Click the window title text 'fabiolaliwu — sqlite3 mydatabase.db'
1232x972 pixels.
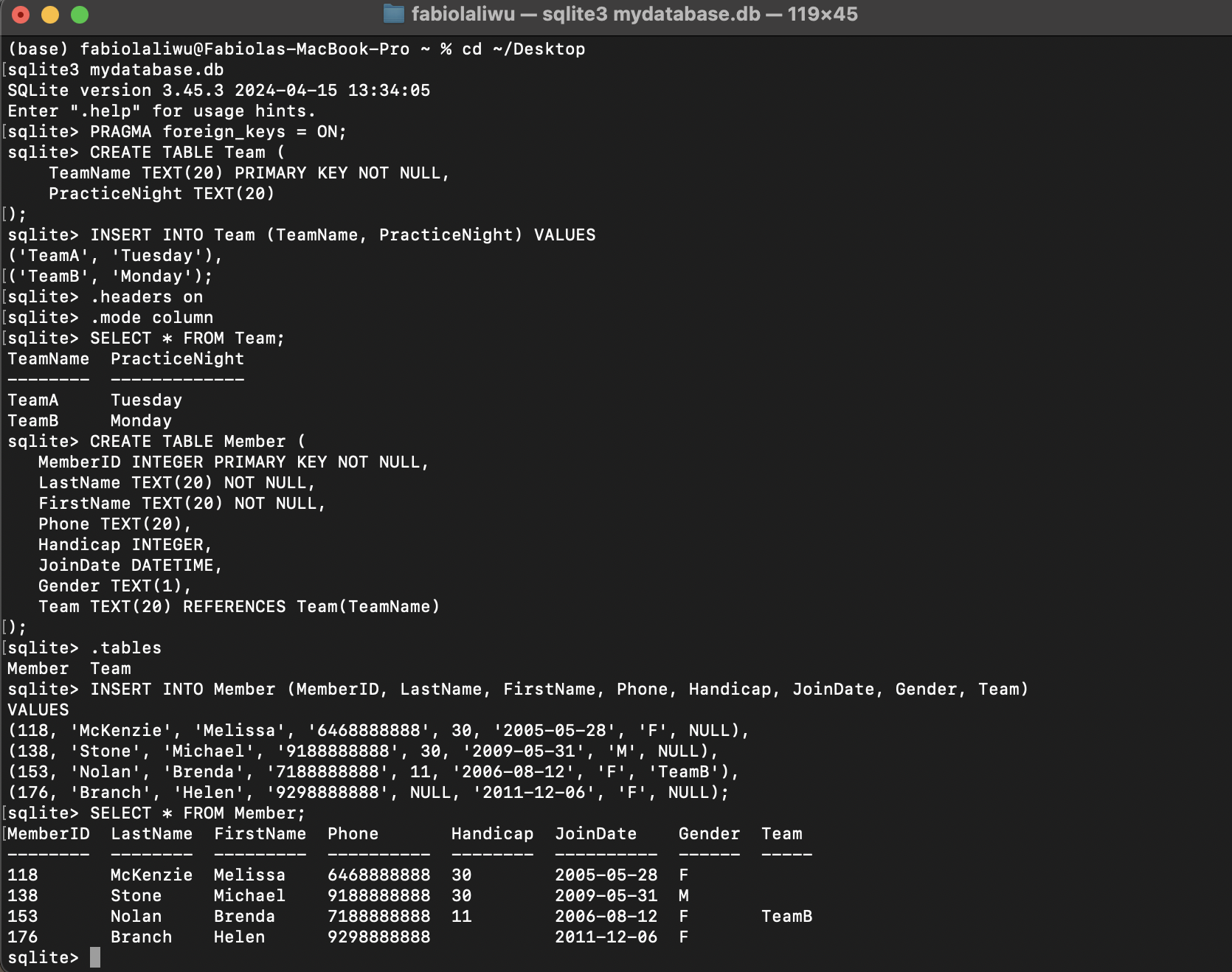(585, 14)
